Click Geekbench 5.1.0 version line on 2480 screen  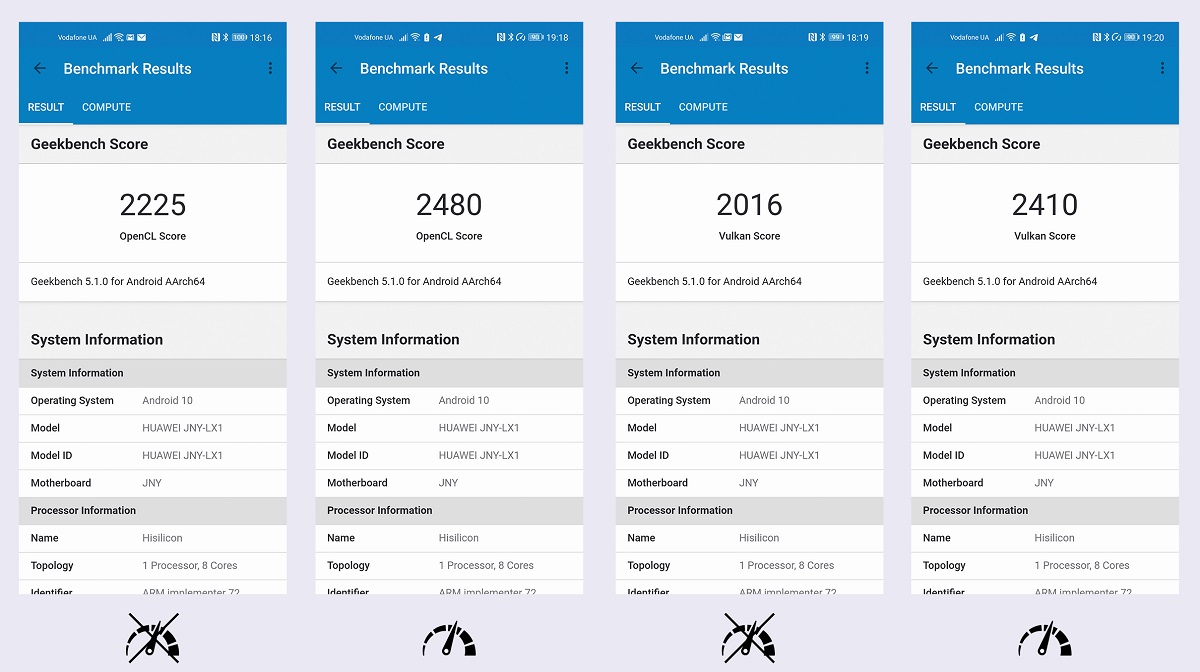point(414,282)
